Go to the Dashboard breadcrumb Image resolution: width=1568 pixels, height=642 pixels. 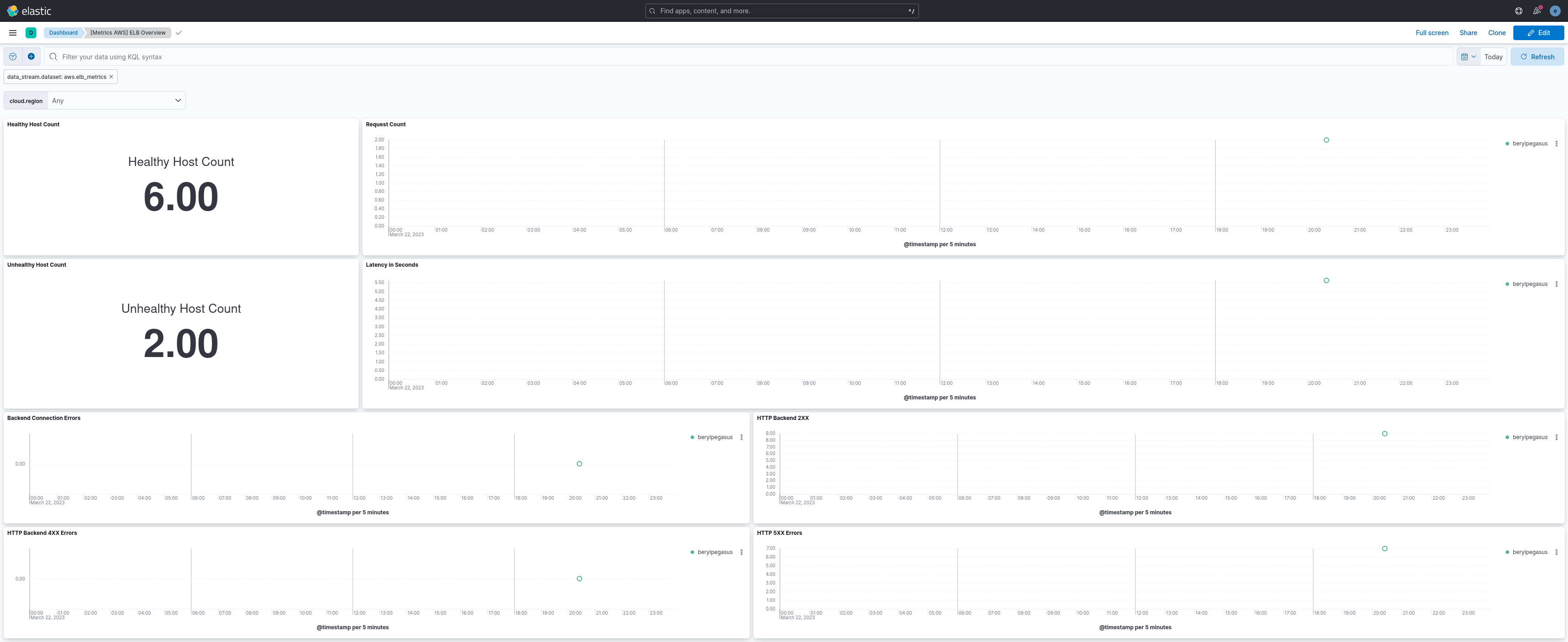pyautogui.click(x=63, y=33)
